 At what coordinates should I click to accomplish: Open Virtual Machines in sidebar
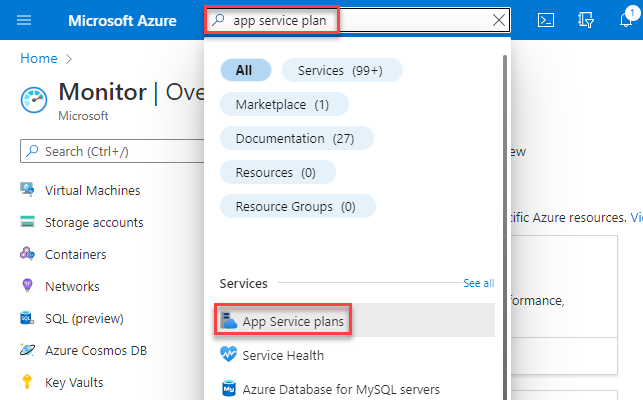click(x=92, y=190)
